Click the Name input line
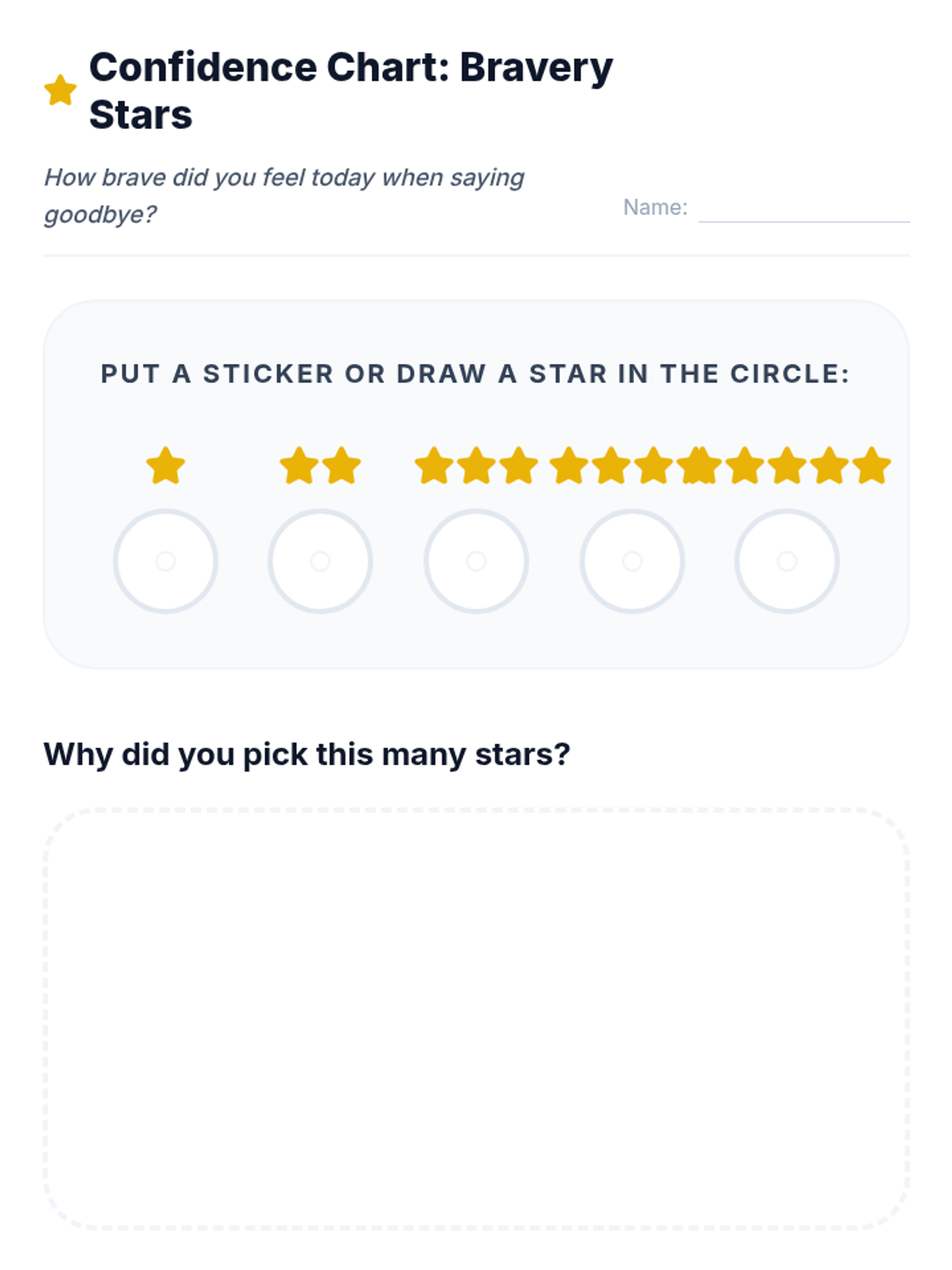Image resolution: width=952 pixels, height=1270 pixels. click(x=803, y=210)
